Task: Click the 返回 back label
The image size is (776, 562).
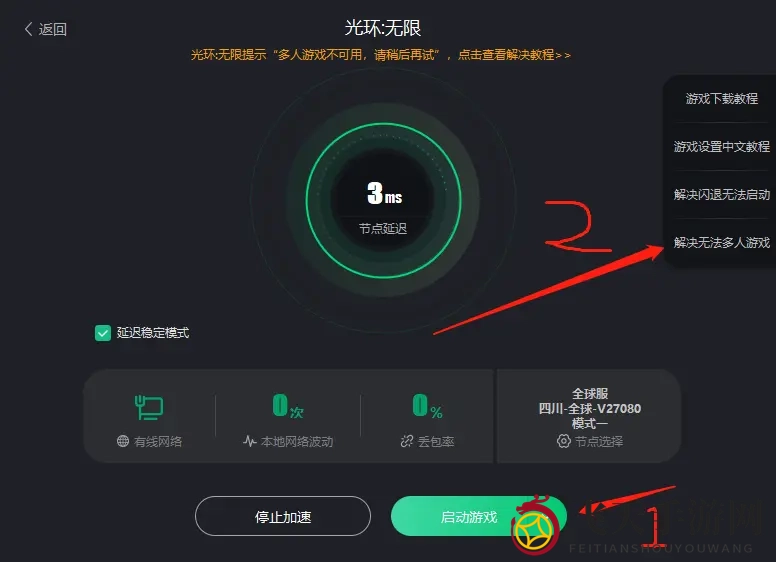Action: click(x=52, y=29)
